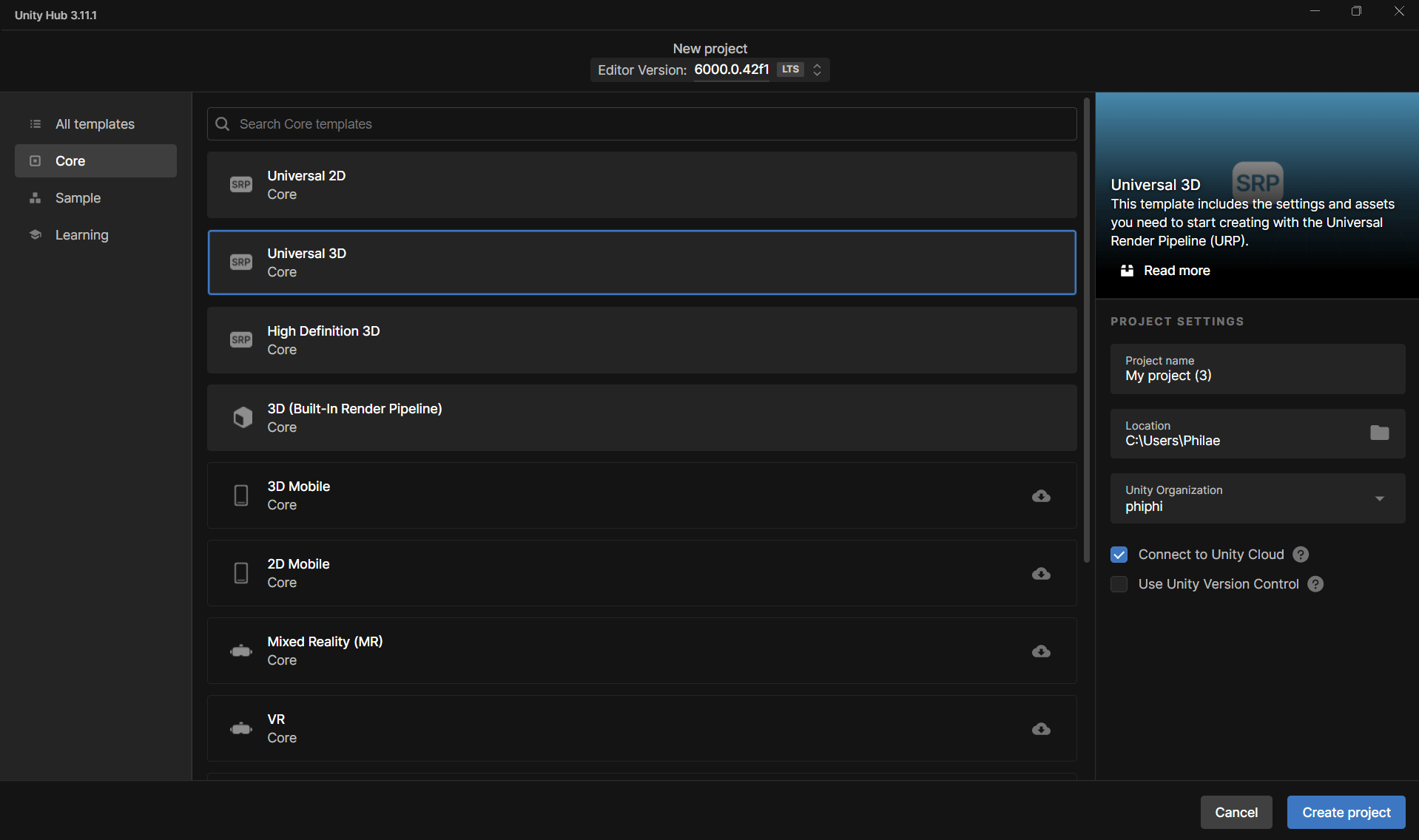
Task: Minimize the Unity Hub window
Action: tap(1315, 11)
